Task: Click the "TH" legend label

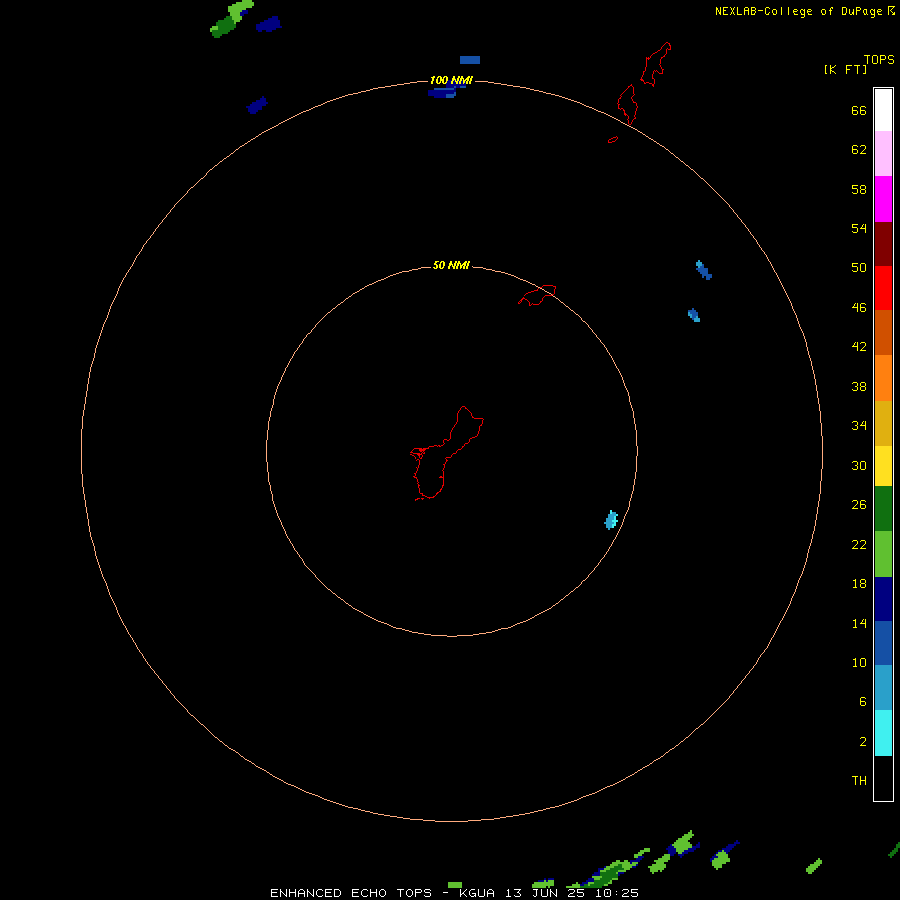Action: 859,781
